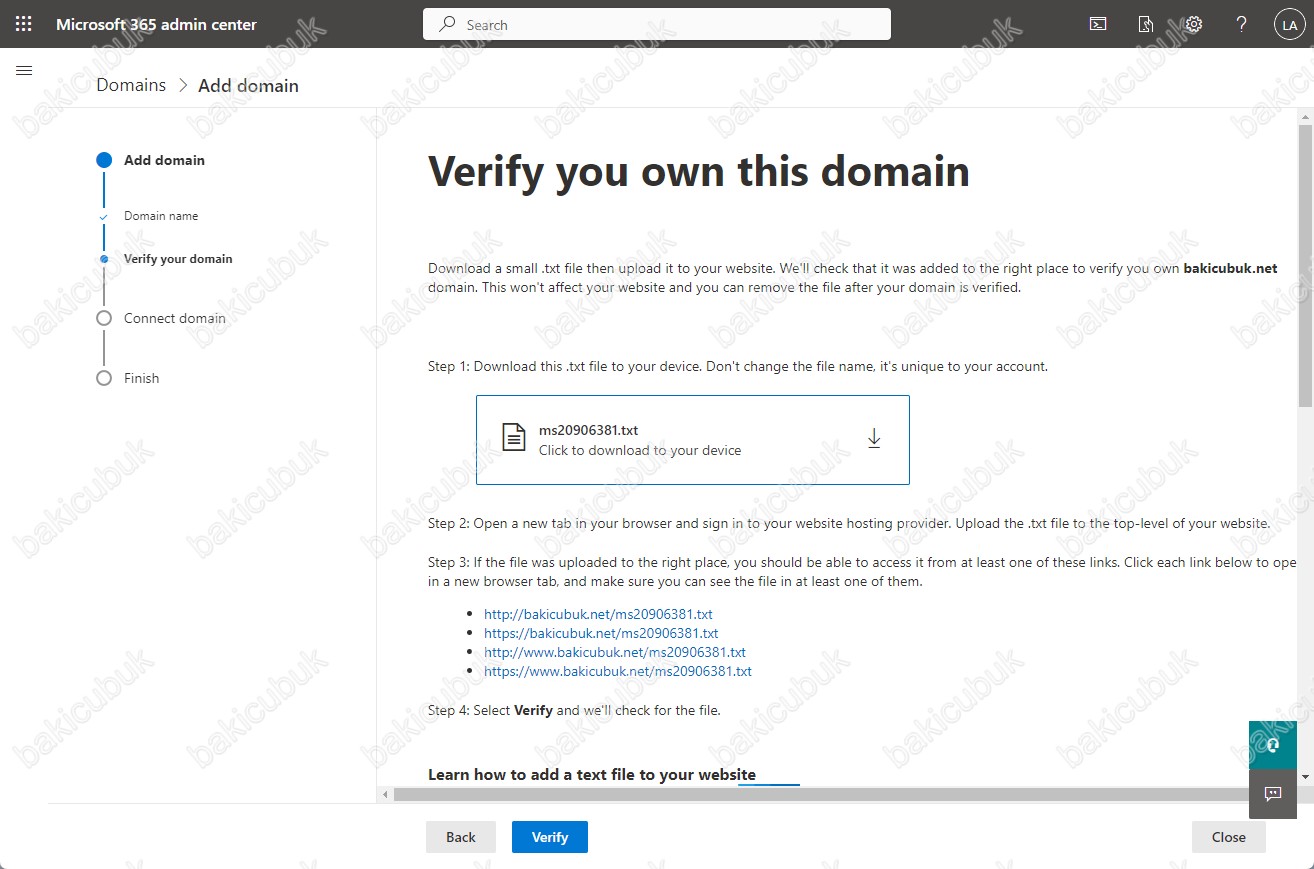Select the Domain name step

(x=161, y=216)
